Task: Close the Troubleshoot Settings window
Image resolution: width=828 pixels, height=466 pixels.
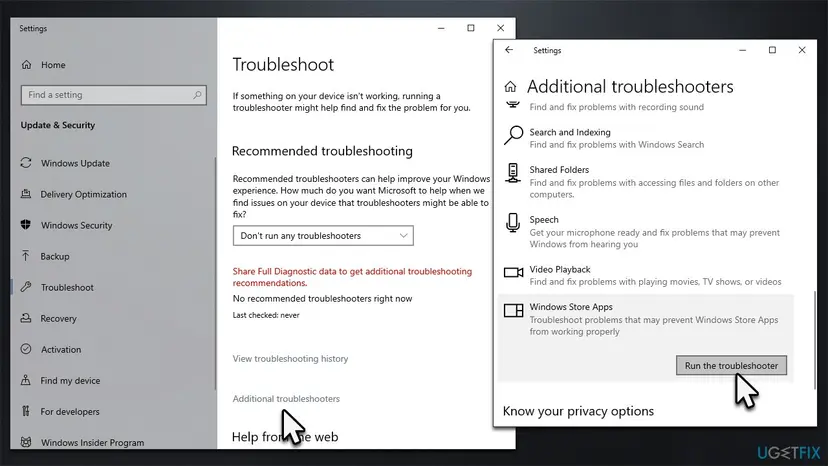Action: (501, 28)
